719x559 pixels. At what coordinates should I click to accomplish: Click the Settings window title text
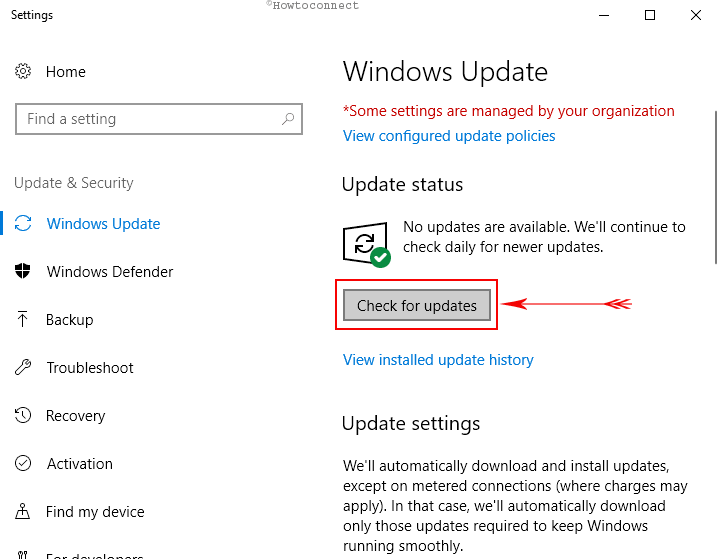click(x=32, y=15)
